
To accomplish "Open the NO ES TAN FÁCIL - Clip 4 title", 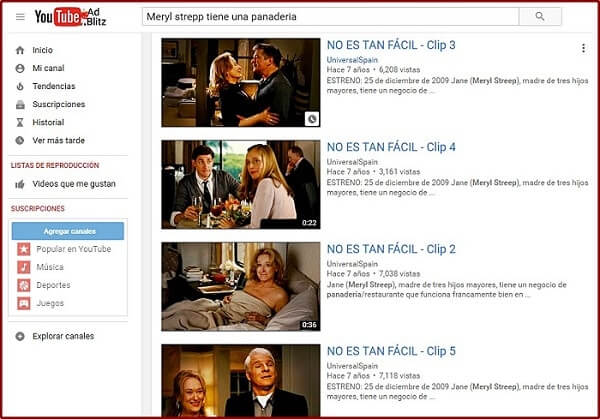I will (391, 147).
